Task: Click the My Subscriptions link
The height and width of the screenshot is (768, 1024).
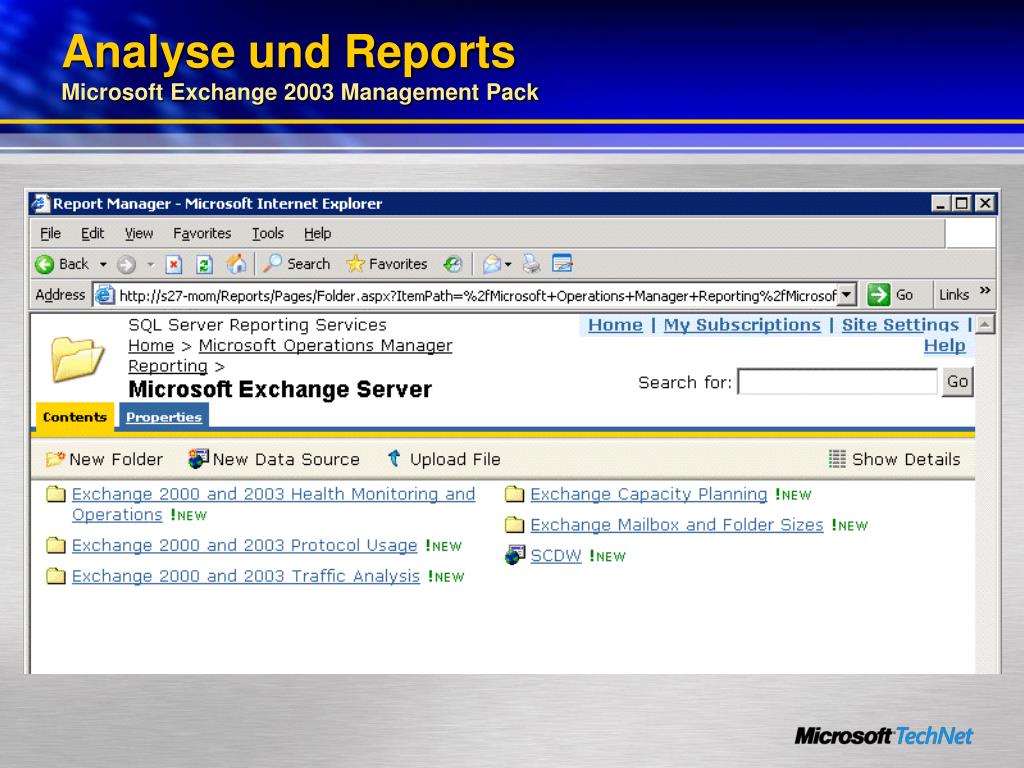Action: 742,325
